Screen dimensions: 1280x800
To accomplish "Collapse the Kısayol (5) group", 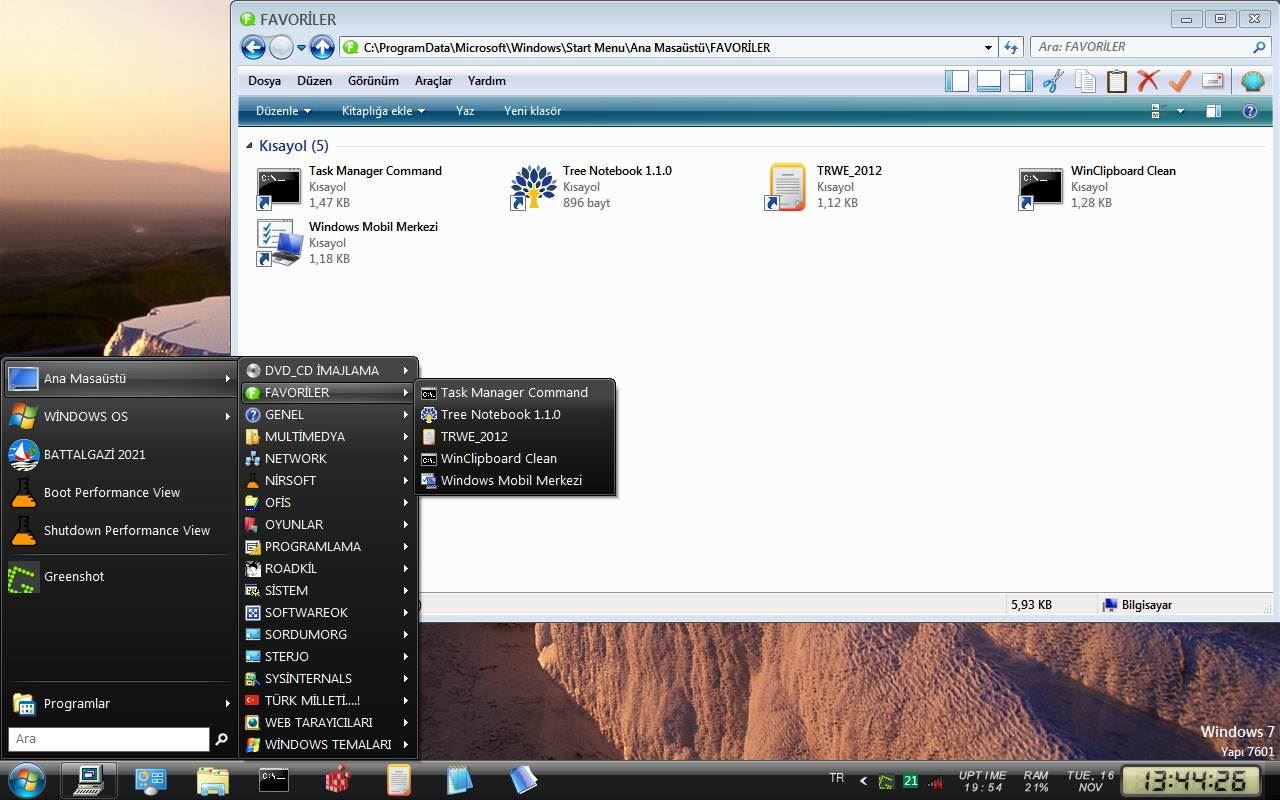I will pos(249,146).
